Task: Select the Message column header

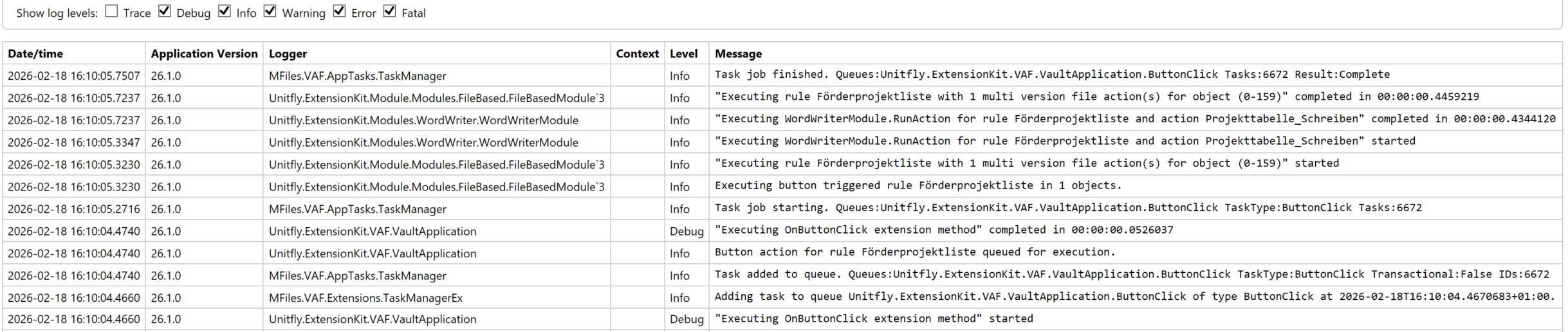Action: [x=738, y=54]
